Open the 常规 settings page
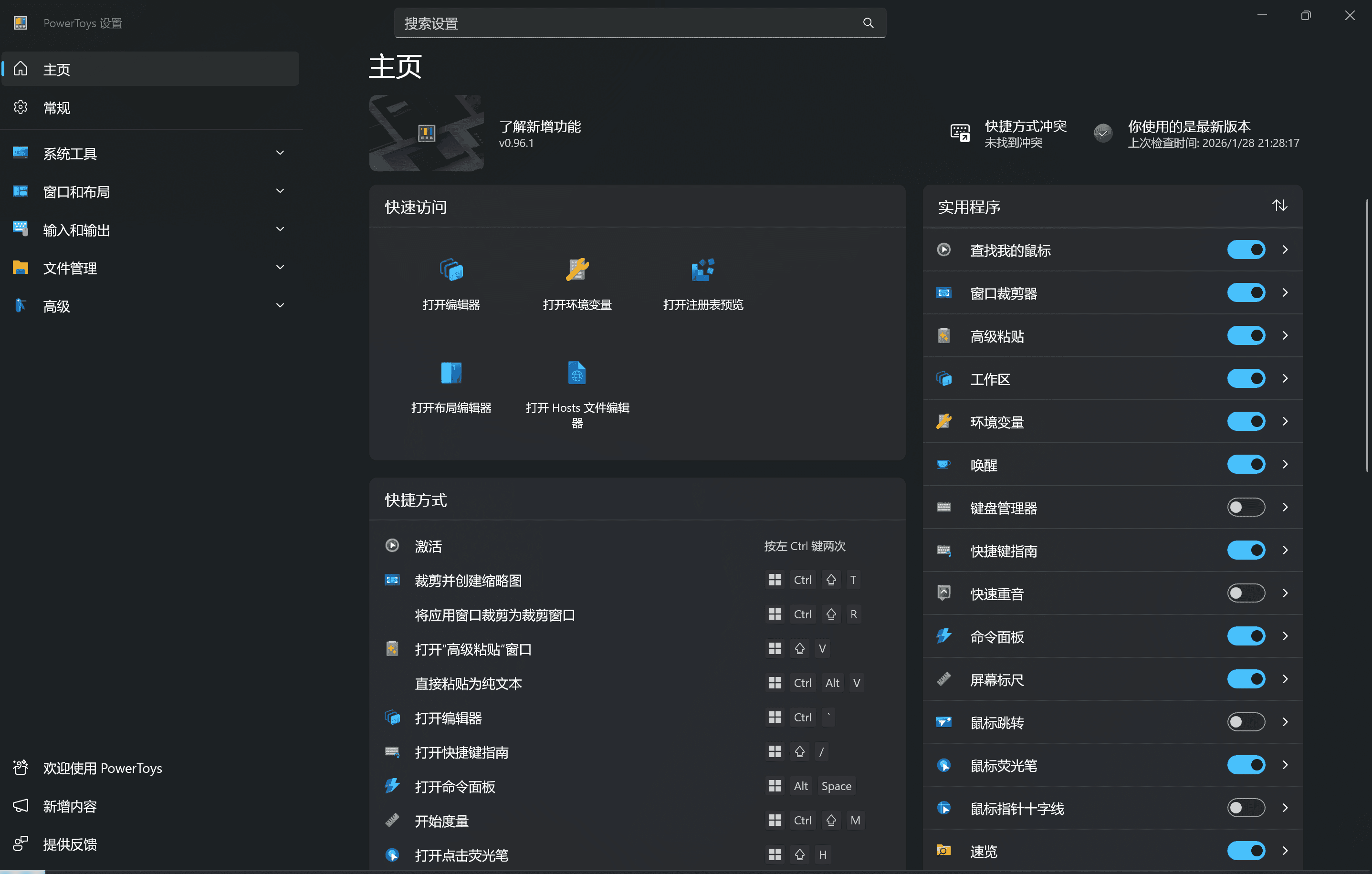 point(150,107)
